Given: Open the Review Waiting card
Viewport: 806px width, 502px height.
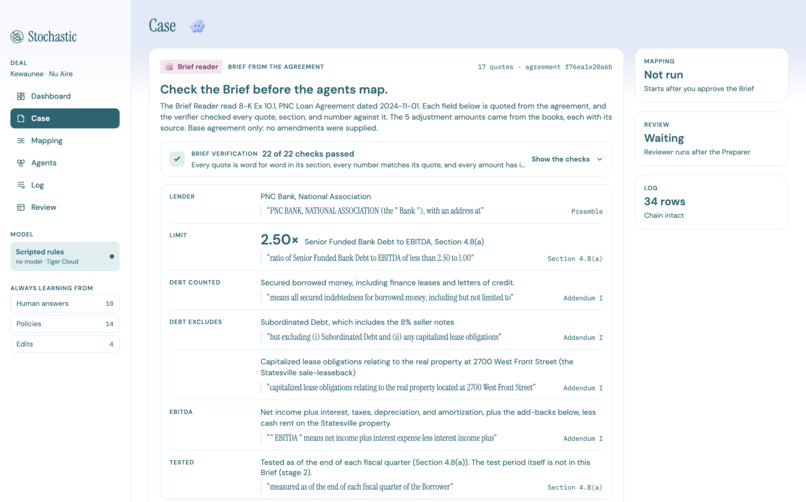Looking at the screenshot, I should point(711,139).
